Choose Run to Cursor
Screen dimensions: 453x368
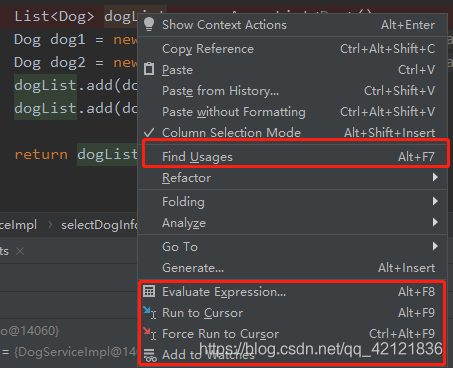[292, 313]
